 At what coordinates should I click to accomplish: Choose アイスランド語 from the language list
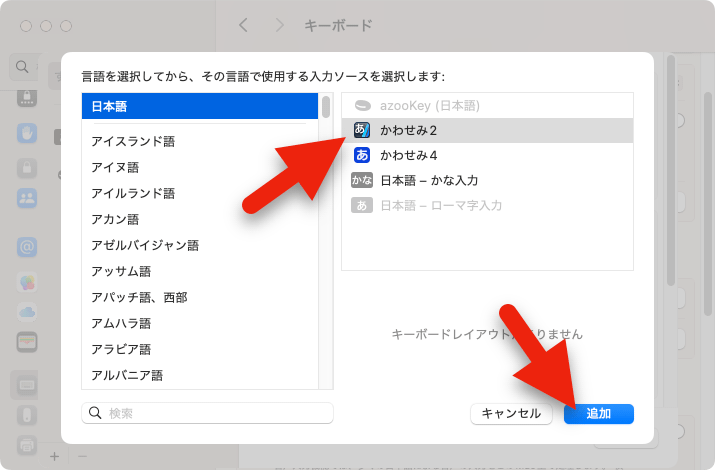click(200, 141)
